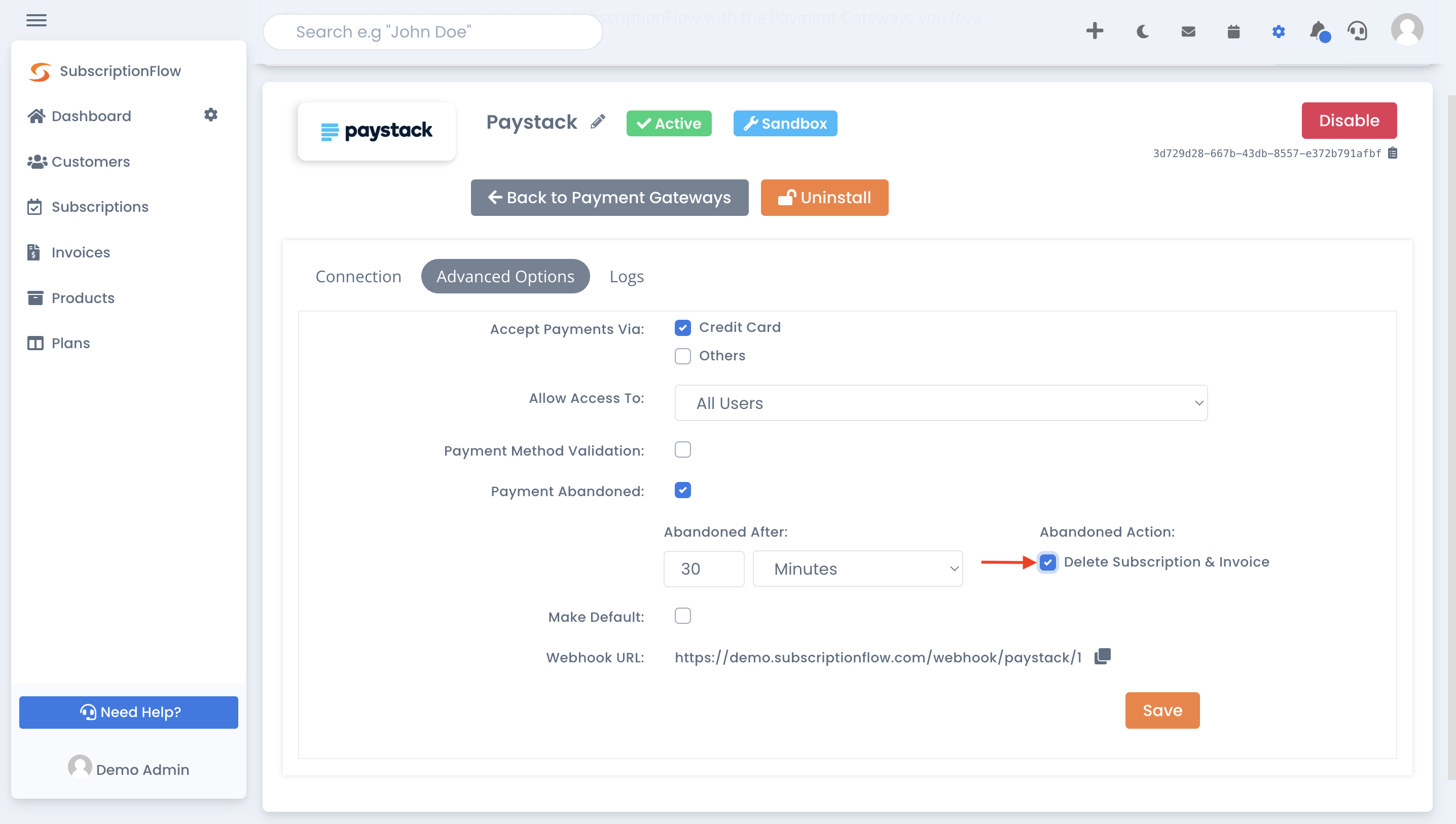
Task: Open Dashboard settings via the gear icon
Action: point(210,115)
